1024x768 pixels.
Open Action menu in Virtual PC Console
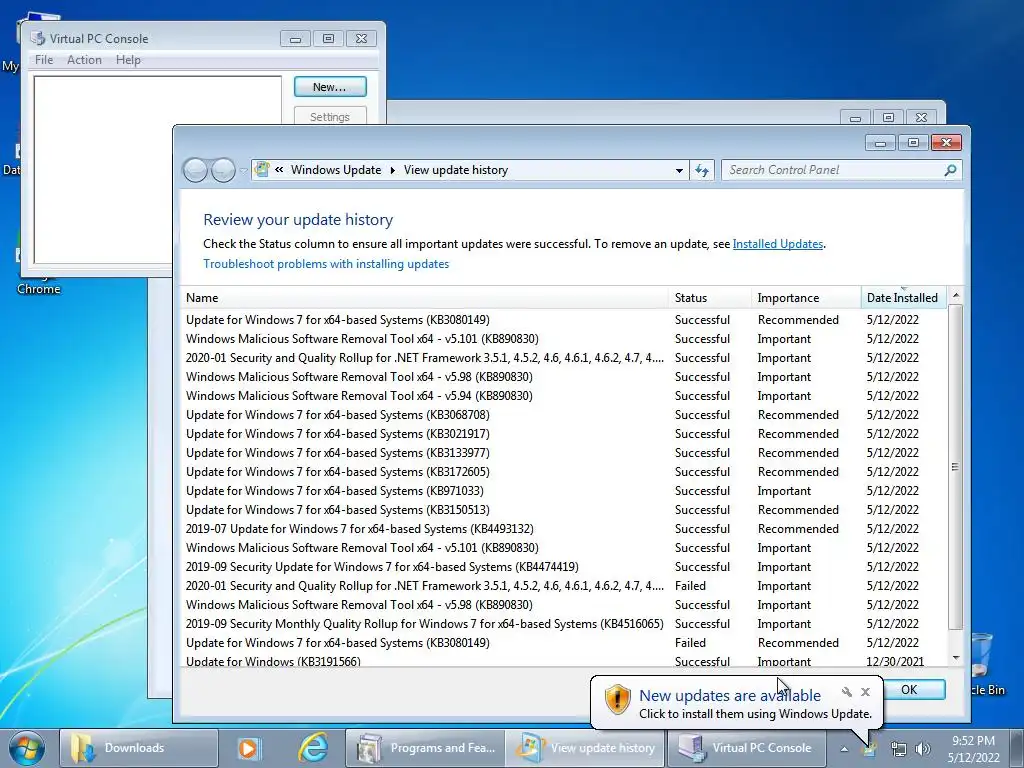(x=84, y=59)
